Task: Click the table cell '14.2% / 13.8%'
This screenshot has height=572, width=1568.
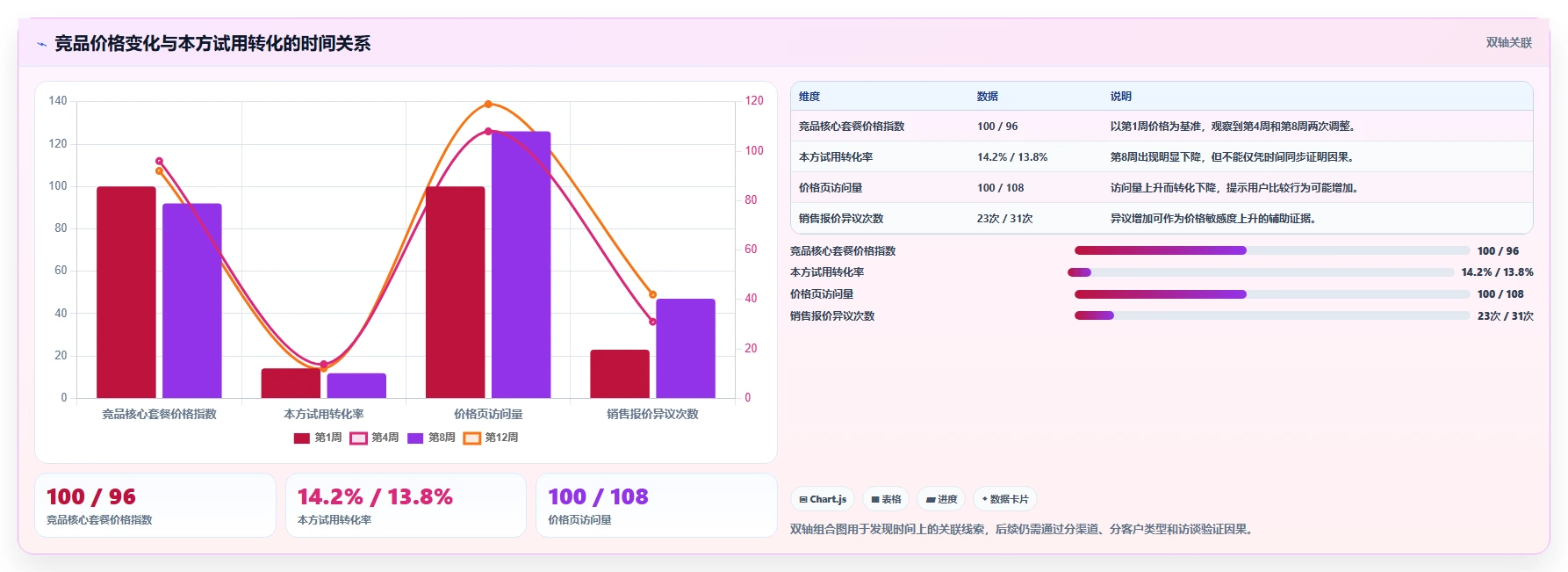Action: [1012, 157]
